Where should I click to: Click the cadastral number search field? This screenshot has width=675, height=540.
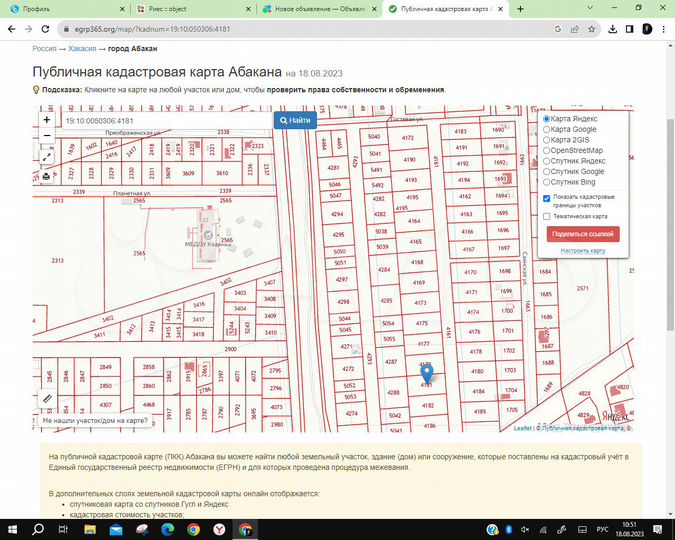[165, 121]
